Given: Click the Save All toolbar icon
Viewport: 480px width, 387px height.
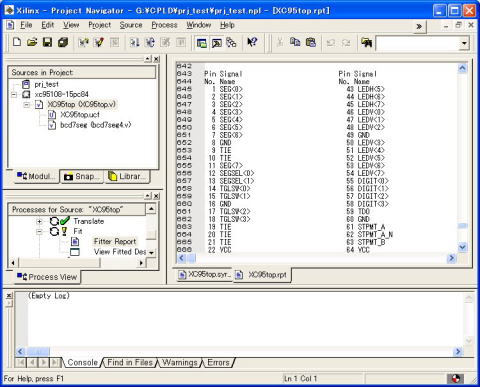Looking at the screenshot, I should pos(63,42).
